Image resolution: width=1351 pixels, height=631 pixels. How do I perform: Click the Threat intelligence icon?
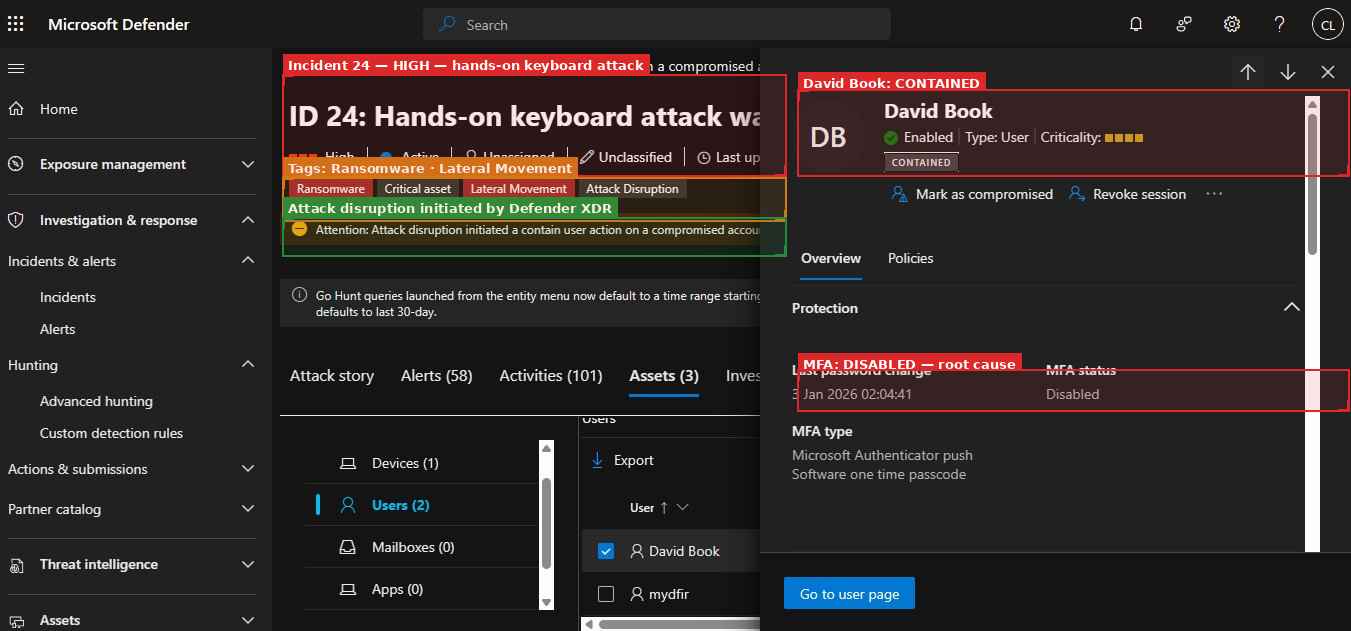point(16,565)
